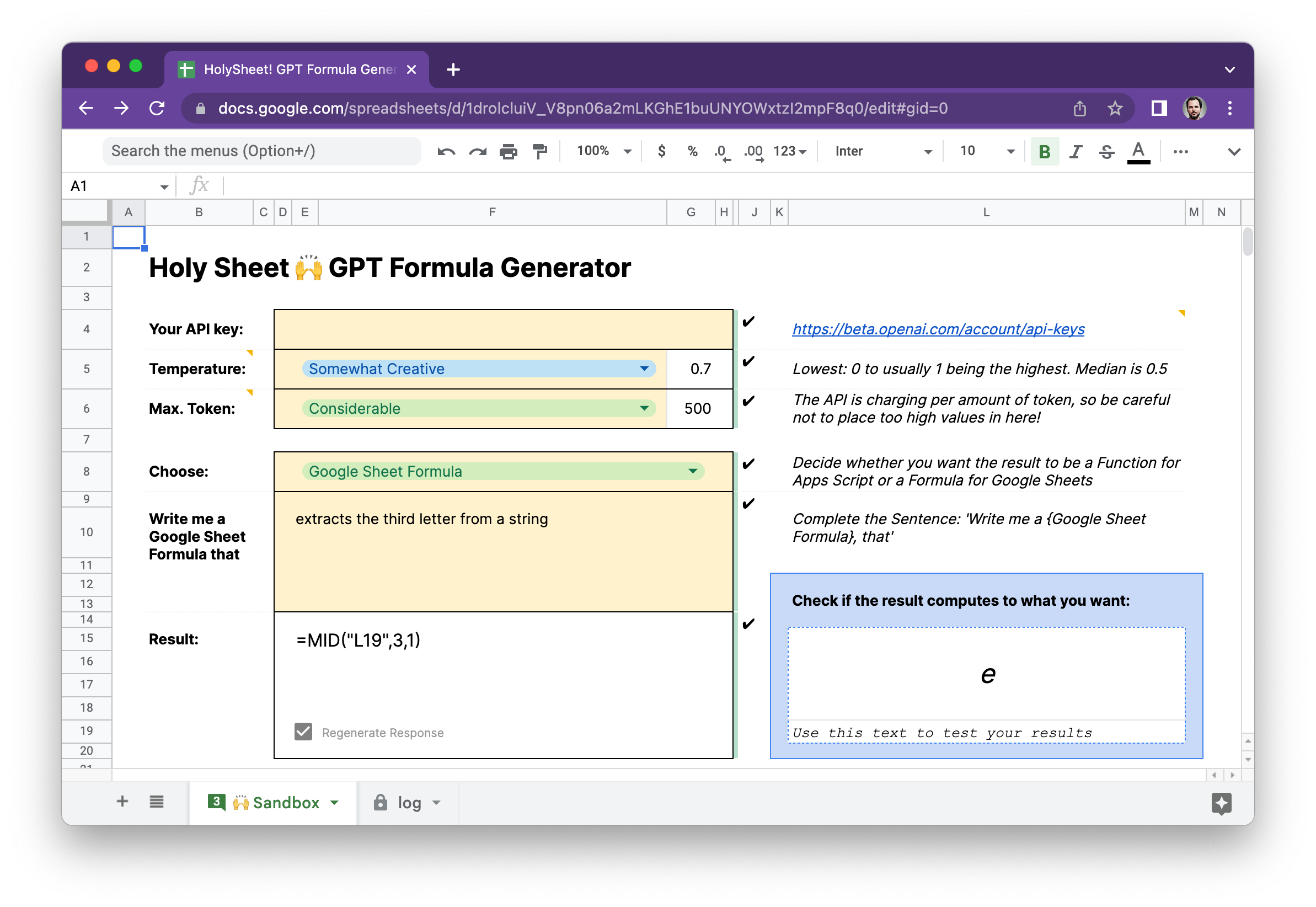Image resolution: width=1316 pixels, height=907 pixels.
Task: Apply strikethrough formatting
Action: tap(1106, 152)
